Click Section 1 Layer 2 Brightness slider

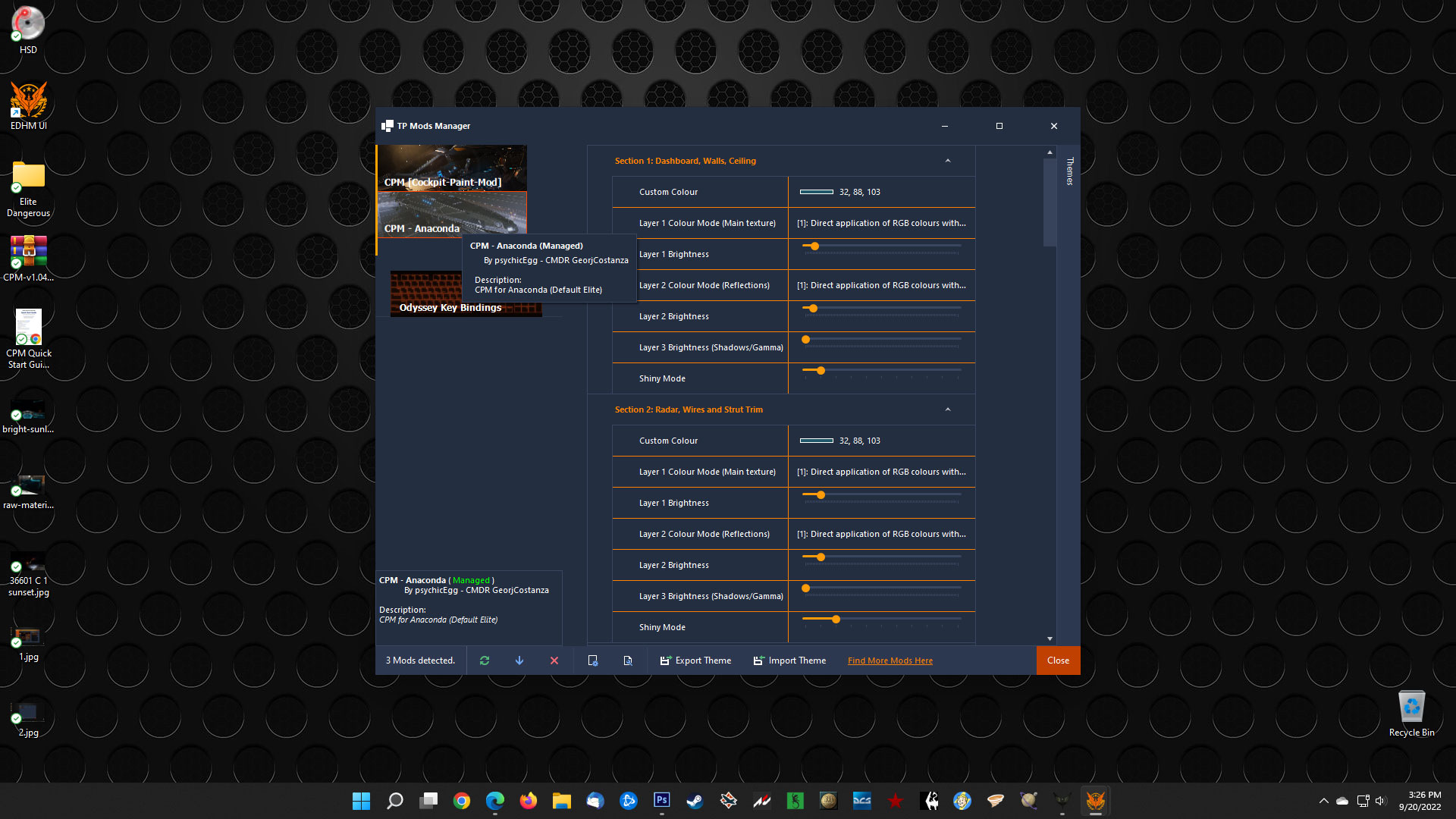tap(881, 309)
